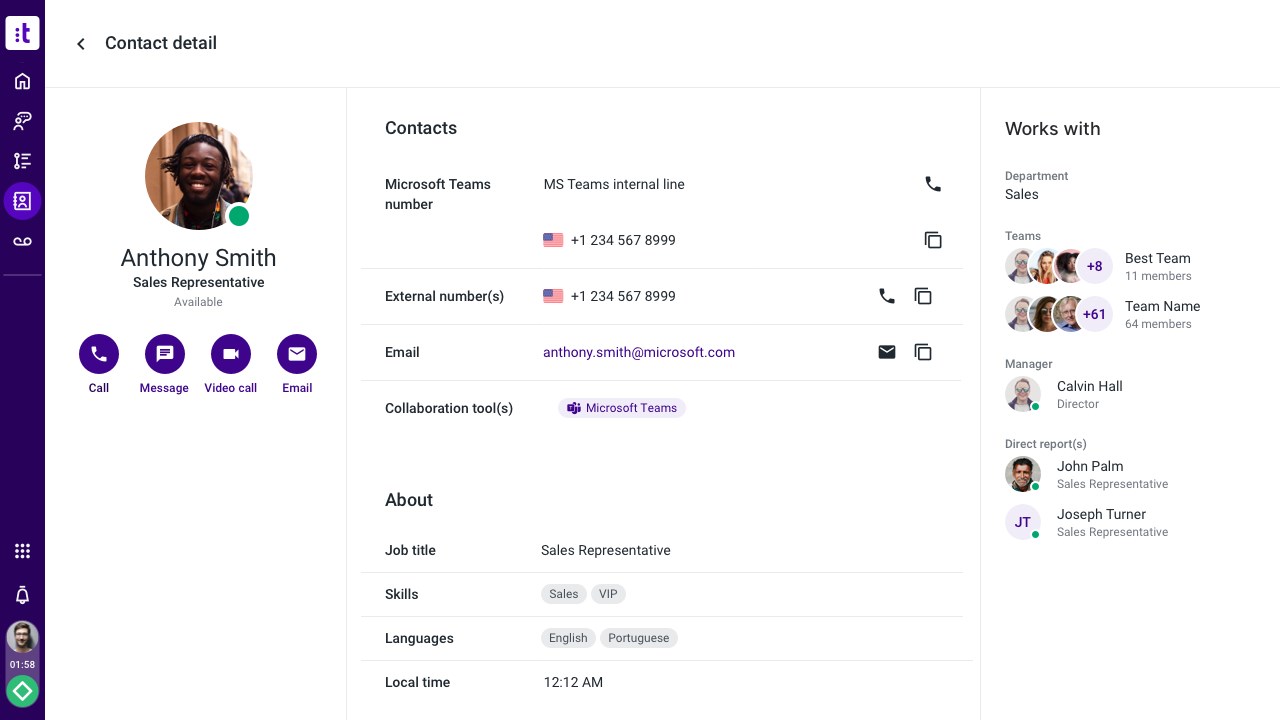The width and height of the screenshot is (1280, 720).
Task: Copy the Microsoft Teams phone number
Action: (x=933, y=240)
